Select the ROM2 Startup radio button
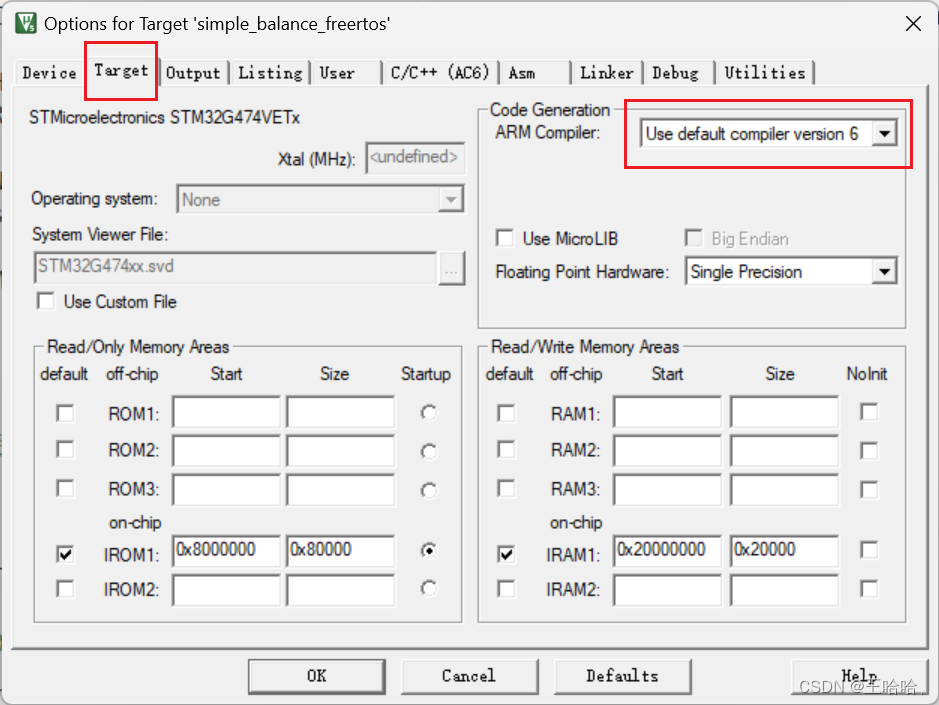This screenshot has height=705, width=939. coord(428,451)
